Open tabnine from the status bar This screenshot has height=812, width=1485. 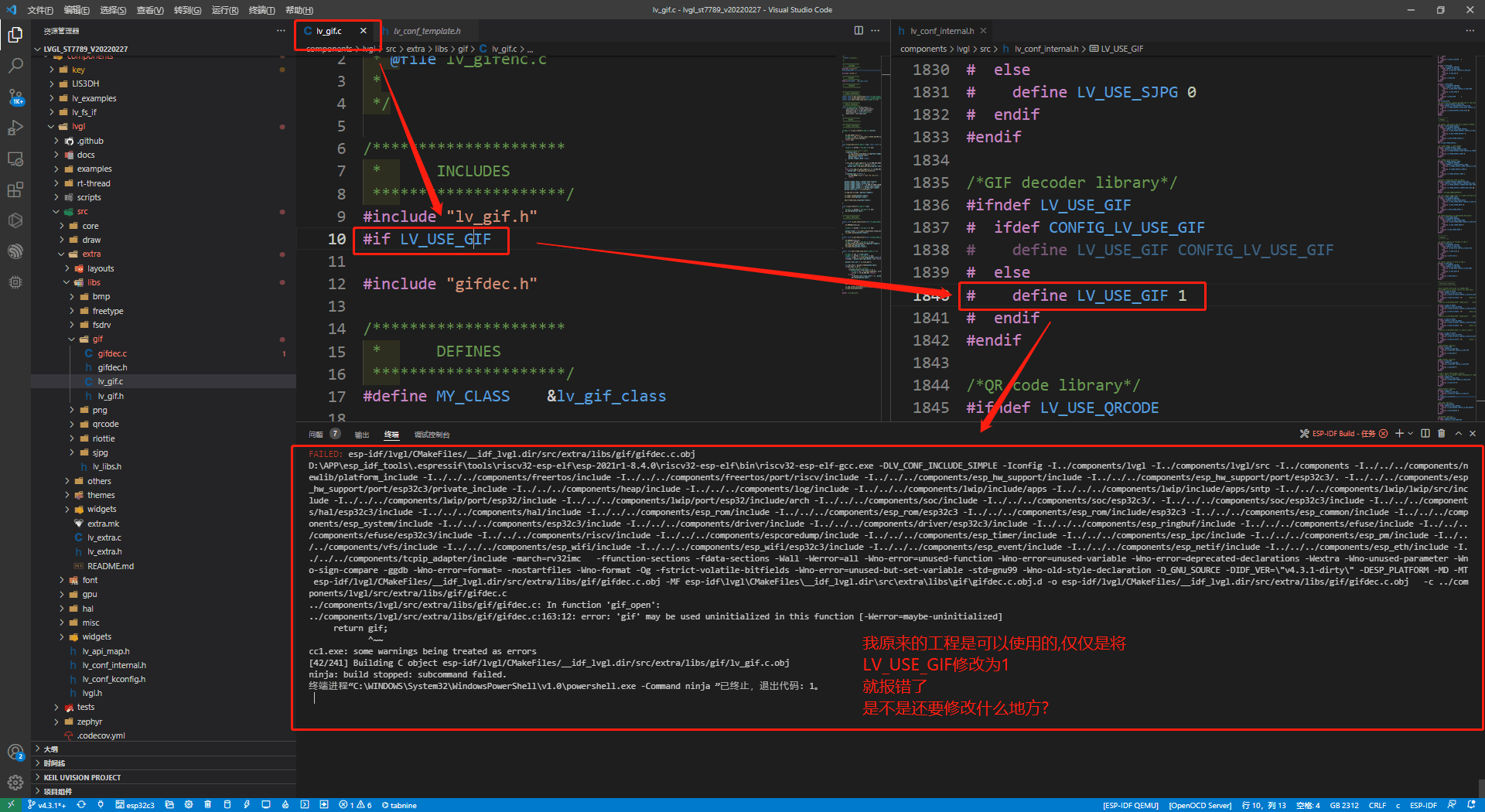click(399, 804)
